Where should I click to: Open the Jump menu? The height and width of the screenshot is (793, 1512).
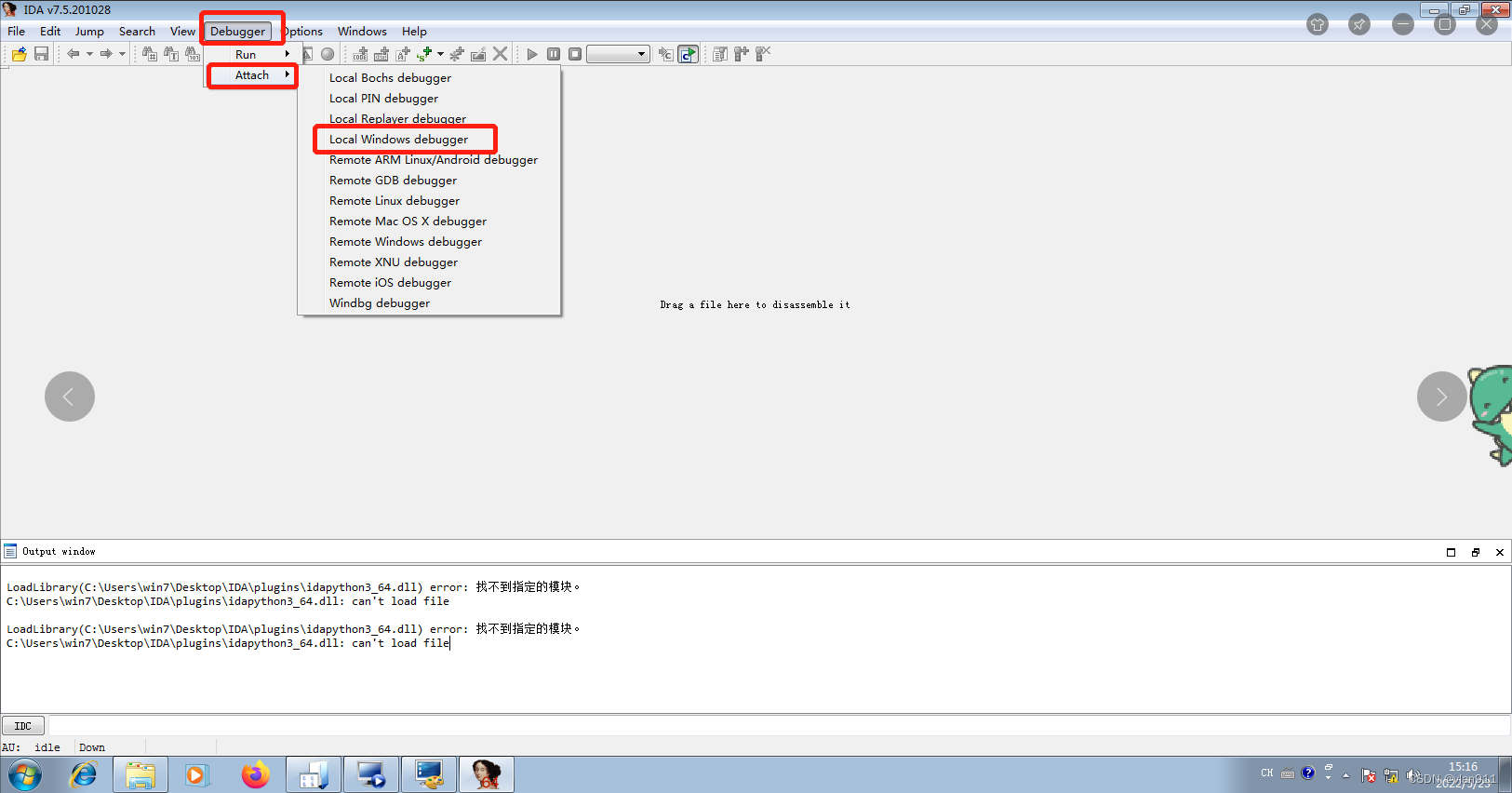point(89,31)
